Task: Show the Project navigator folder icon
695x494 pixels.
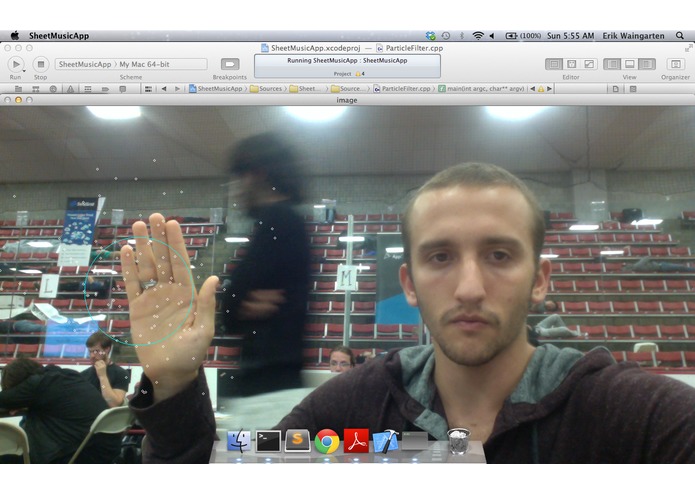Action: [18, 89]
